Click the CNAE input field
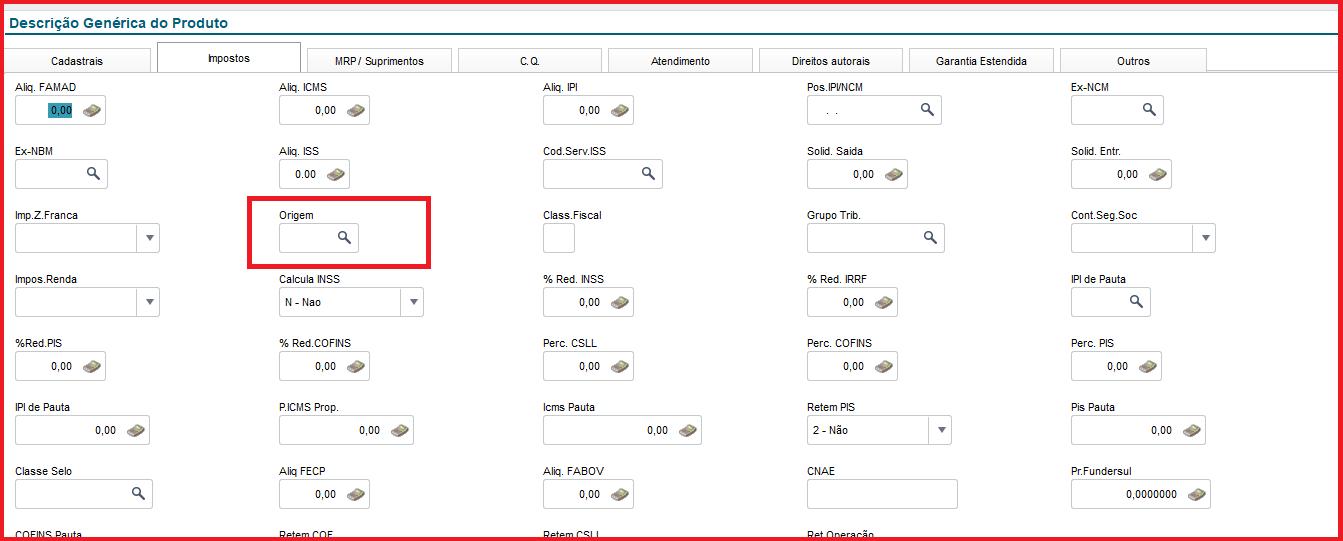This screenshot has width=1343, height=541. point(882,494)
